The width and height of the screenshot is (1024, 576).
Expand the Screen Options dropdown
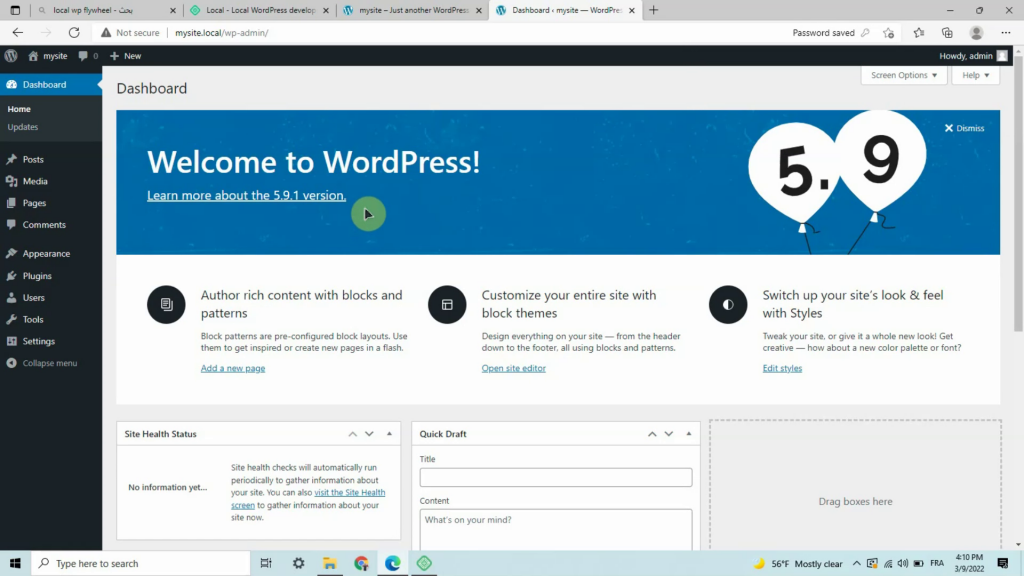(904, 75)
